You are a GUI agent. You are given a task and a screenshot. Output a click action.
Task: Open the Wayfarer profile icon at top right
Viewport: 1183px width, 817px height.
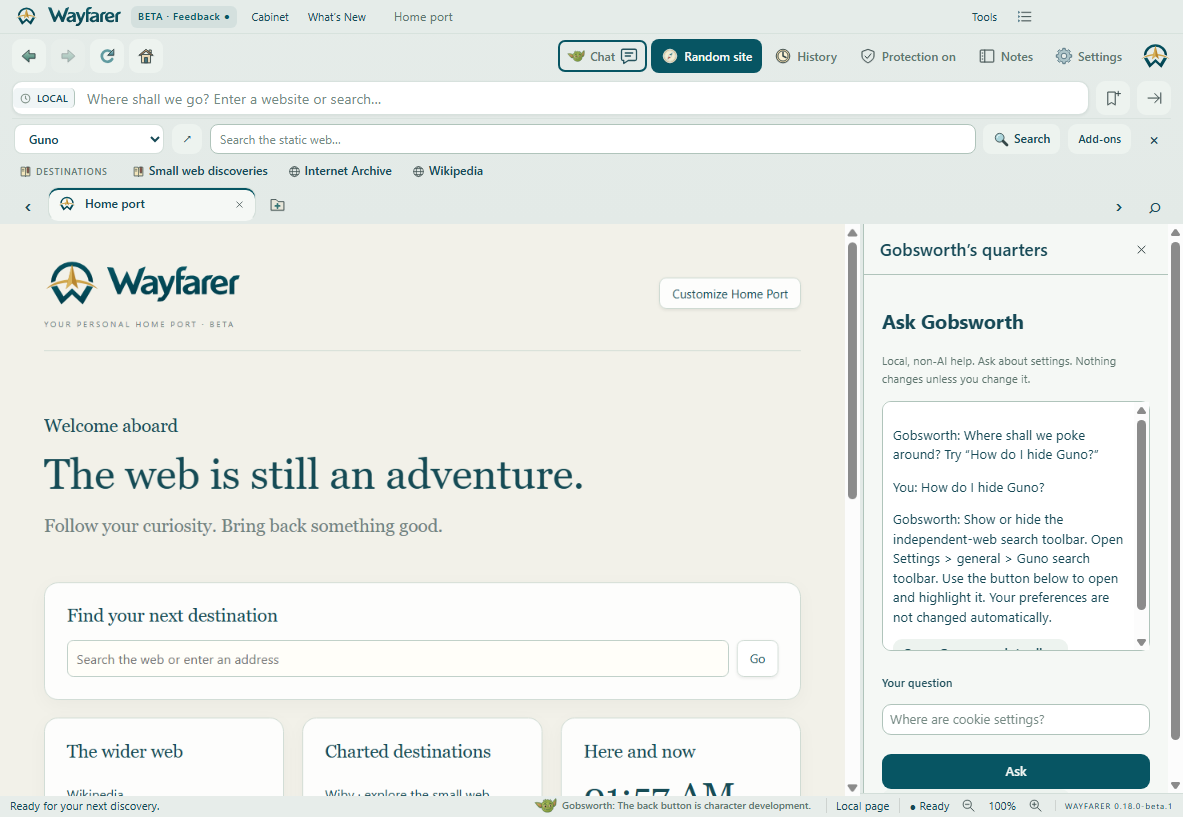click(1155, 57)
